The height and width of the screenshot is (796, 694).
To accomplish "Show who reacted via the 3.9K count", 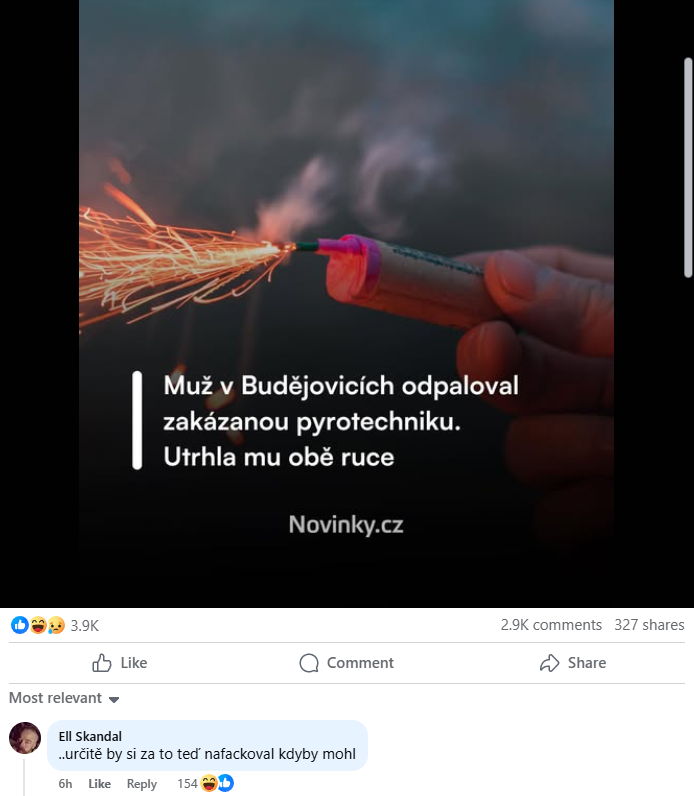I will 84,625.
